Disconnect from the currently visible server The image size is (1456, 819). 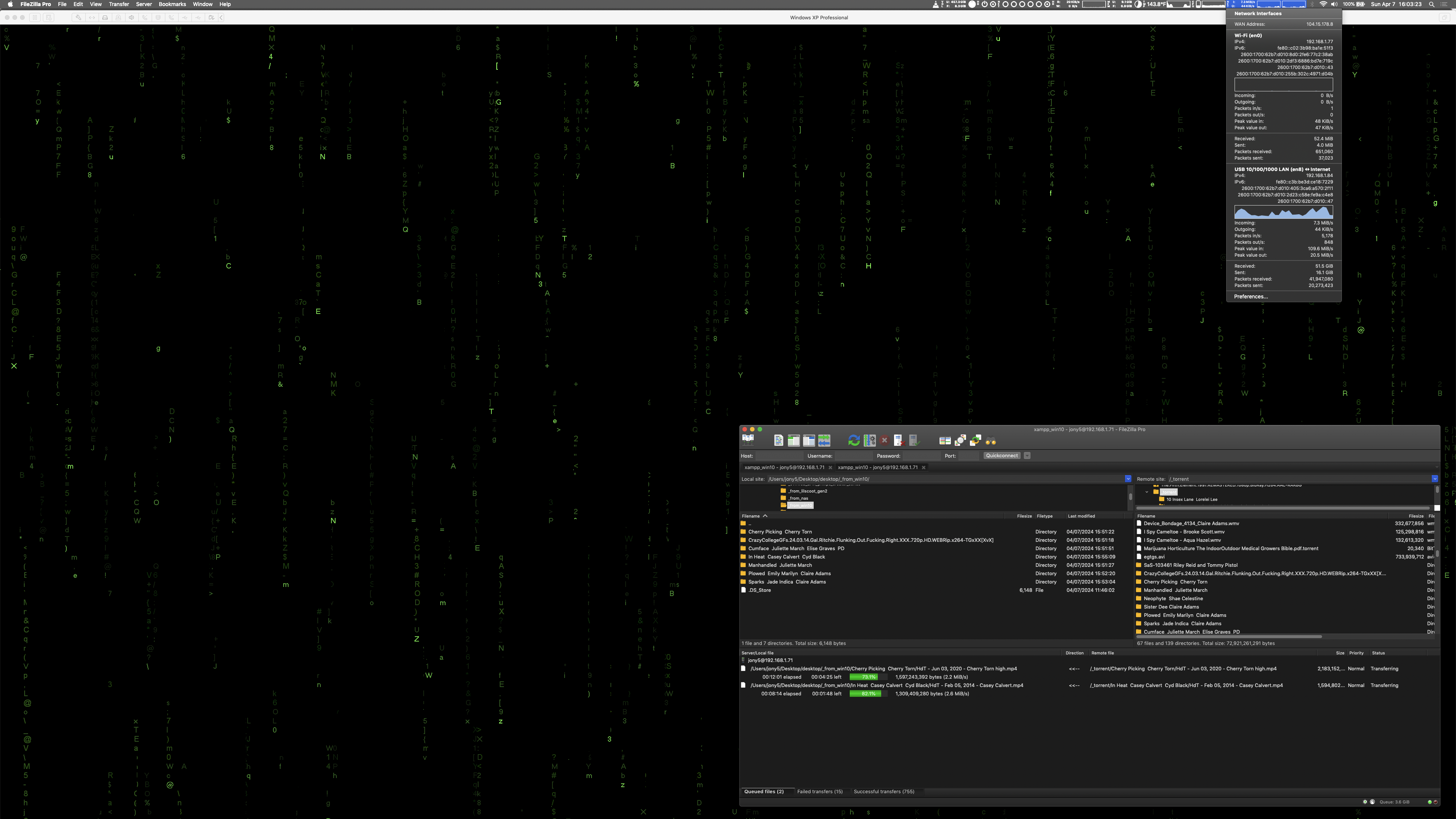pos(899,440)
